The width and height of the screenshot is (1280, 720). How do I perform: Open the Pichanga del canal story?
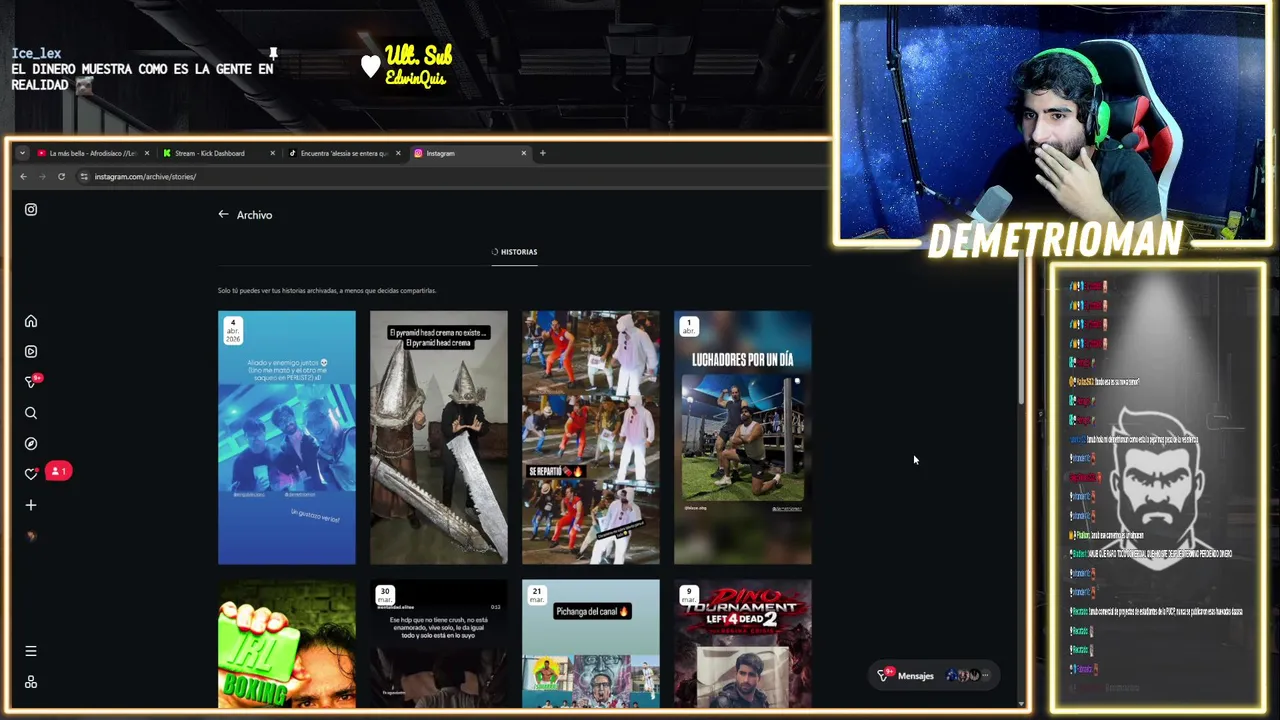point(591,644)
